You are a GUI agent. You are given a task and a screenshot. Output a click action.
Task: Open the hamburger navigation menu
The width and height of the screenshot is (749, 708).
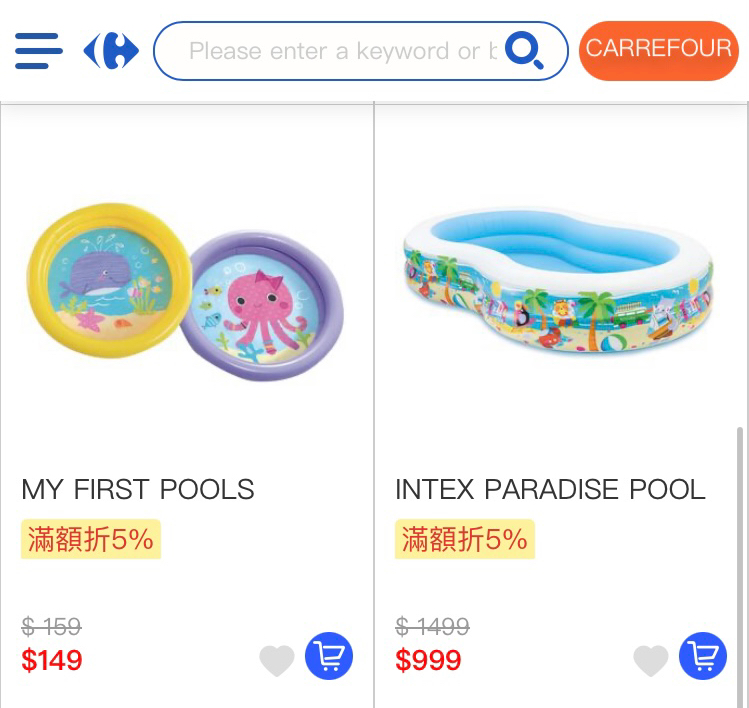pos(39,51)
